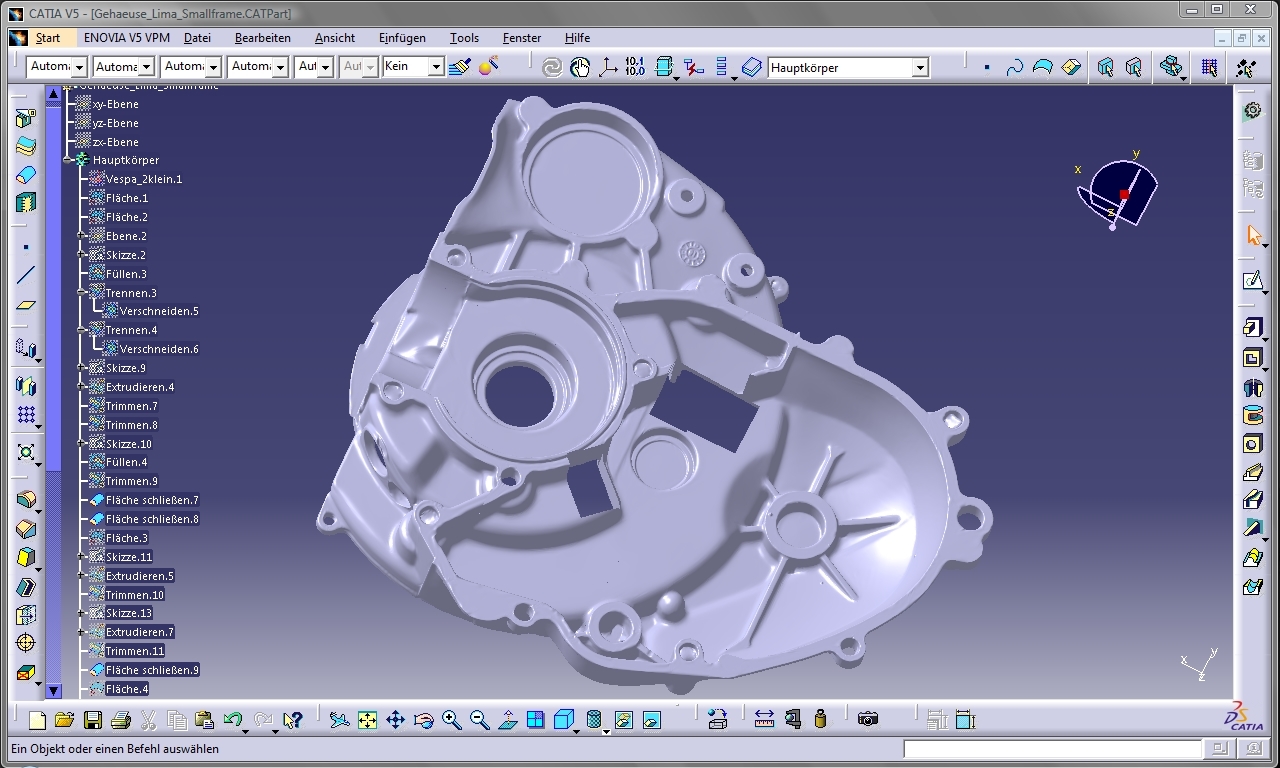Select Fläche schließen.9 in the tree

(x=152, y=670)
